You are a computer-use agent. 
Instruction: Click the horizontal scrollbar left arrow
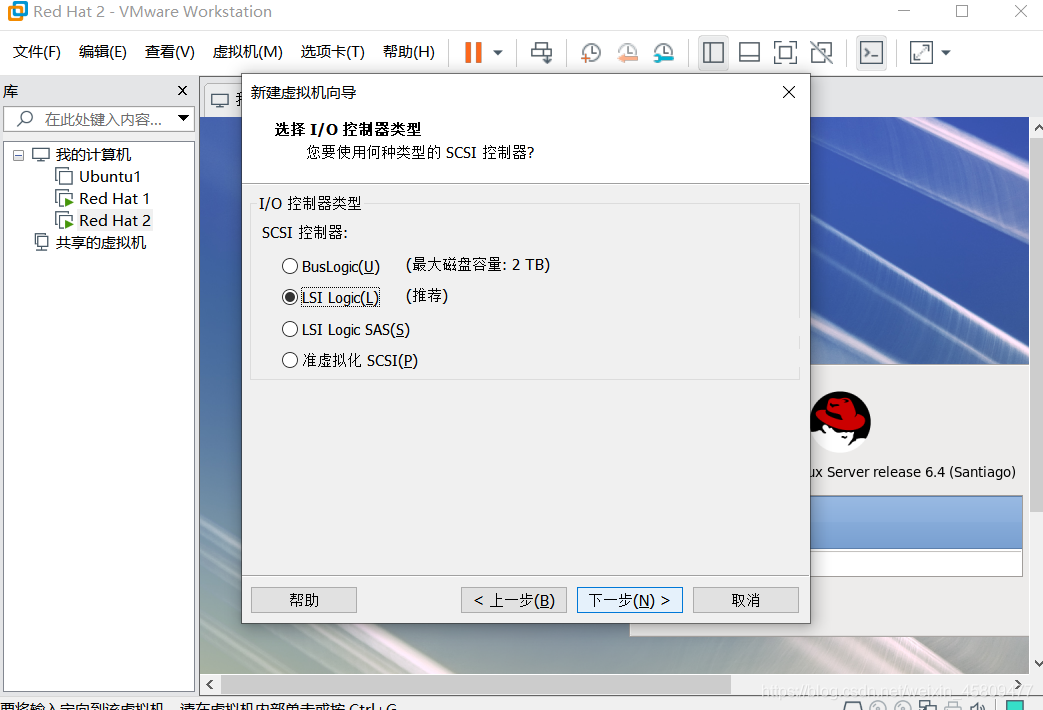coord(210,685)
